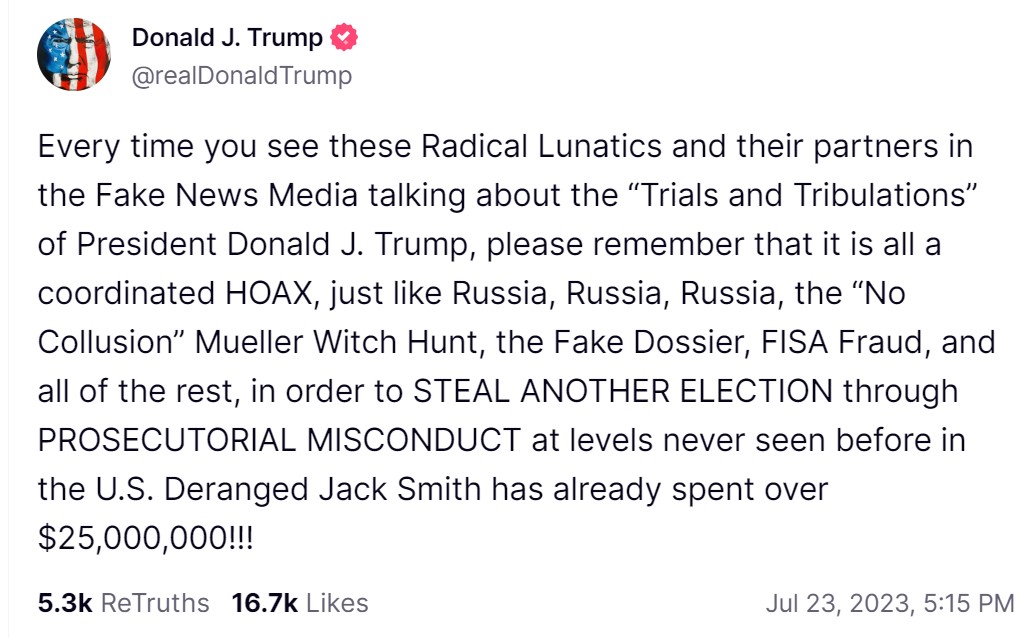Click the red verified badge icon
The image size is (1032, 638).
tap(345, 39)
